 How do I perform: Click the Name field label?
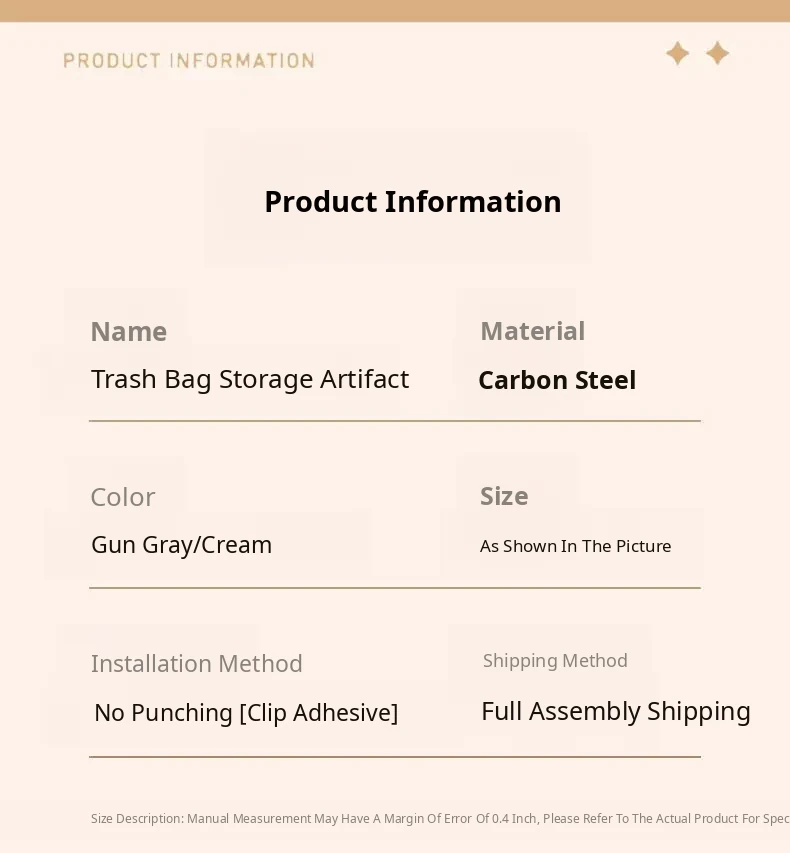129,332
